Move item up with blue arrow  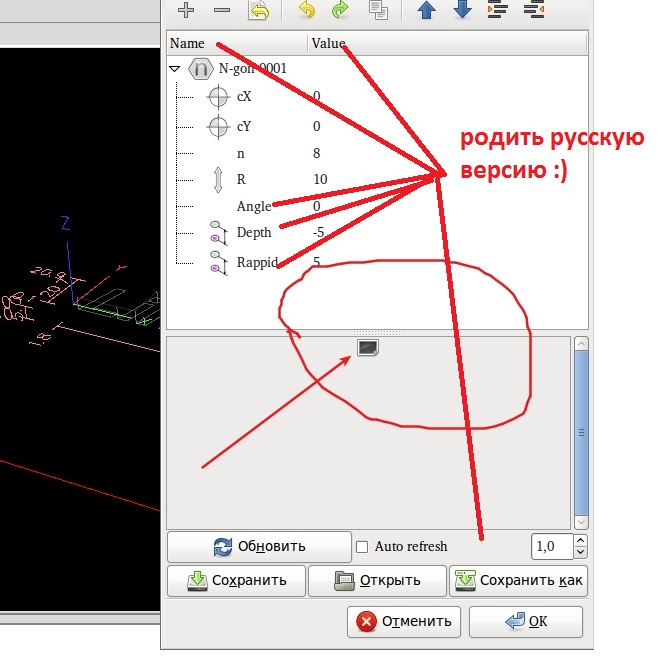click(x=427, y=10)
